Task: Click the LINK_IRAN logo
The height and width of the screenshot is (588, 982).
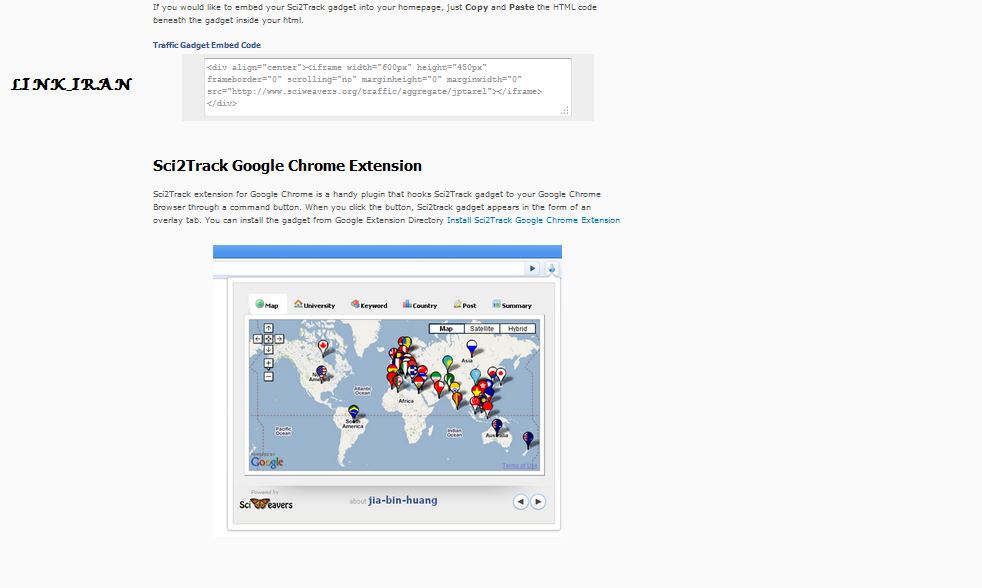Action: pyautogui.click(x=71, y=84)
